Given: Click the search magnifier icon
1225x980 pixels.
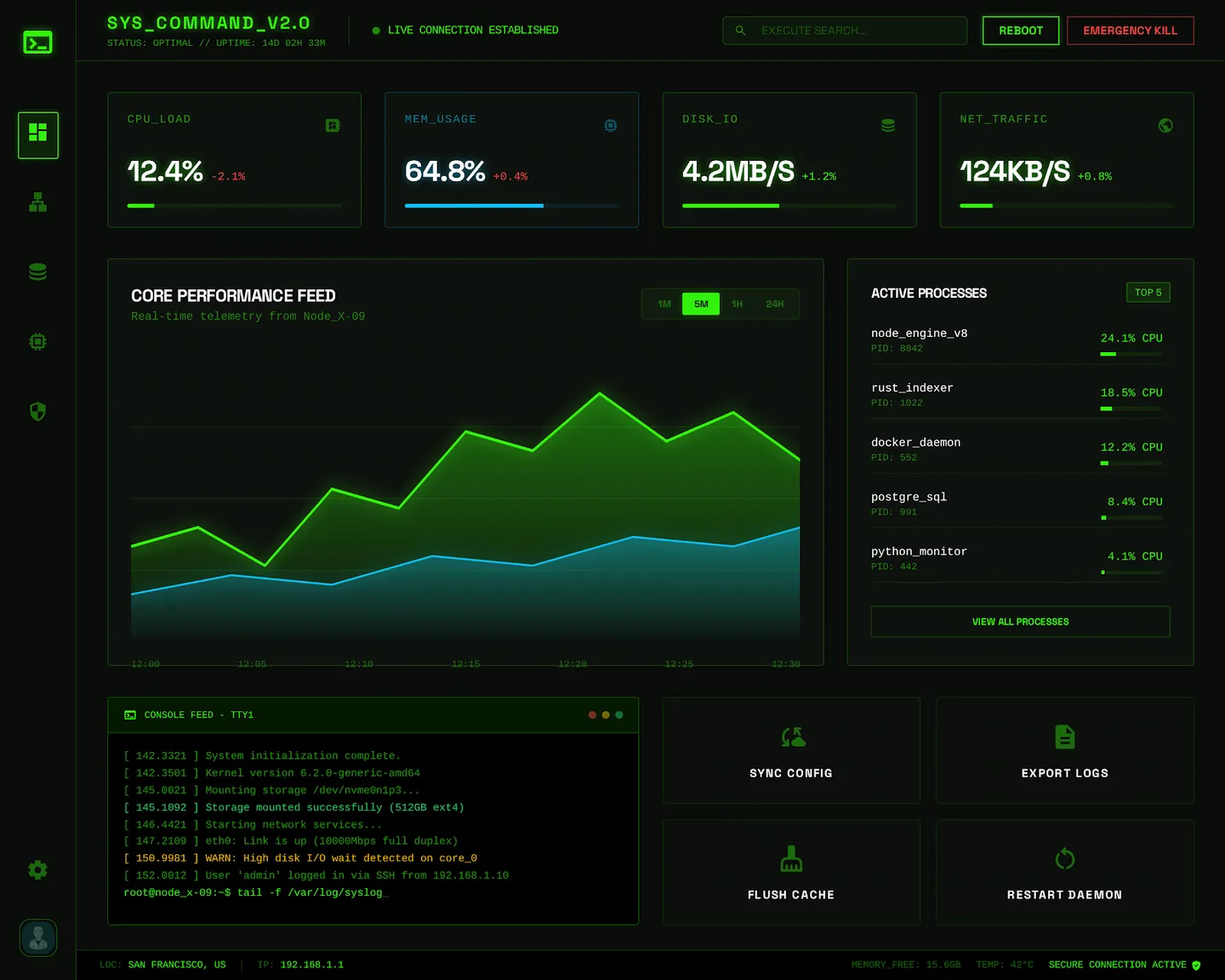Looking at the screenshot, I should tap(741, 31).
